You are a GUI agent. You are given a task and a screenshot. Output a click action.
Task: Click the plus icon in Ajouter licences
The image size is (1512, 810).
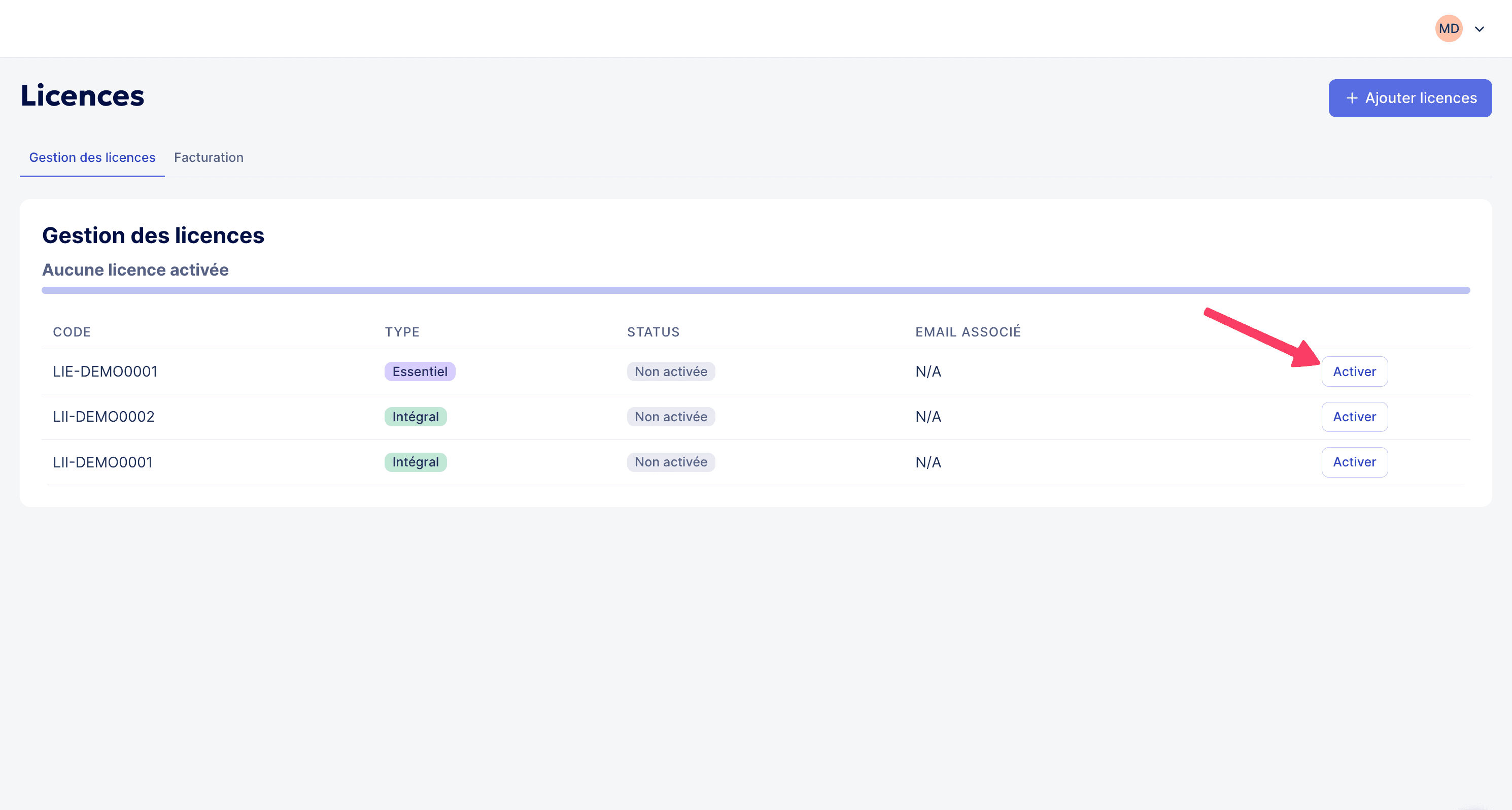(1351, 98)
